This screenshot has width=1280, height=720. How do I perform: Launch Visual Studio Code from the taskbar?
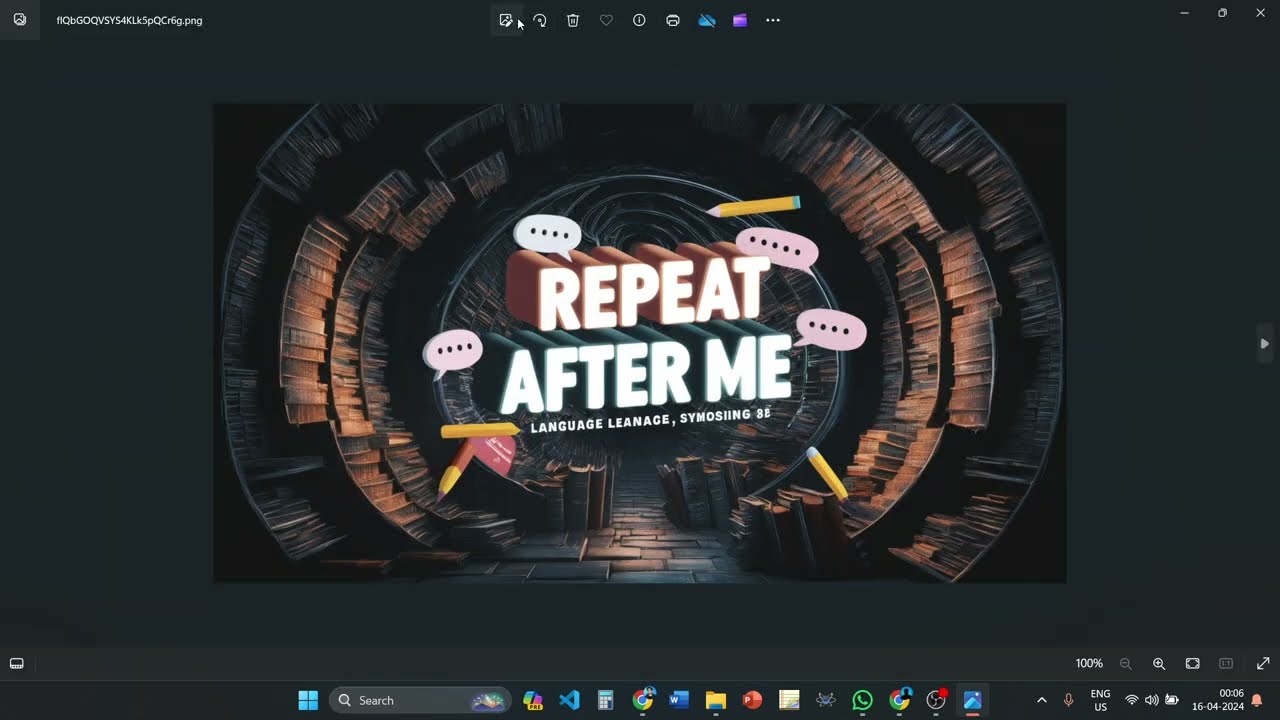(569, 700)
